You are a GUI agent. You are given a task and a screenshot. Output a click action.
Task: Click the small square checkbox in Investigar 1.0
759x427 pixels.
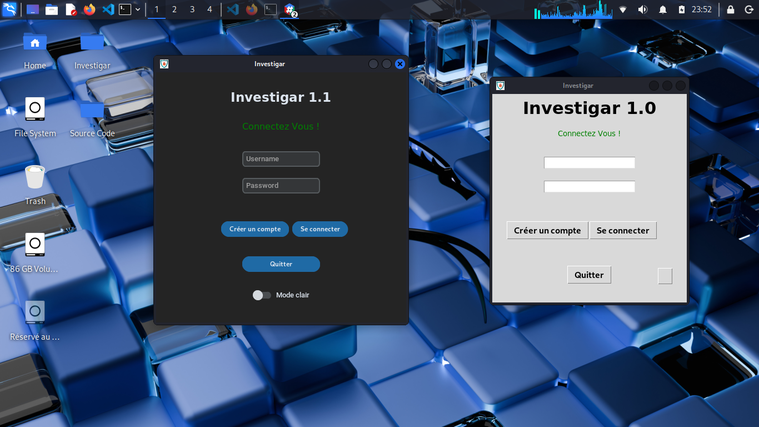pyautogui.click(x=665, y=275)
